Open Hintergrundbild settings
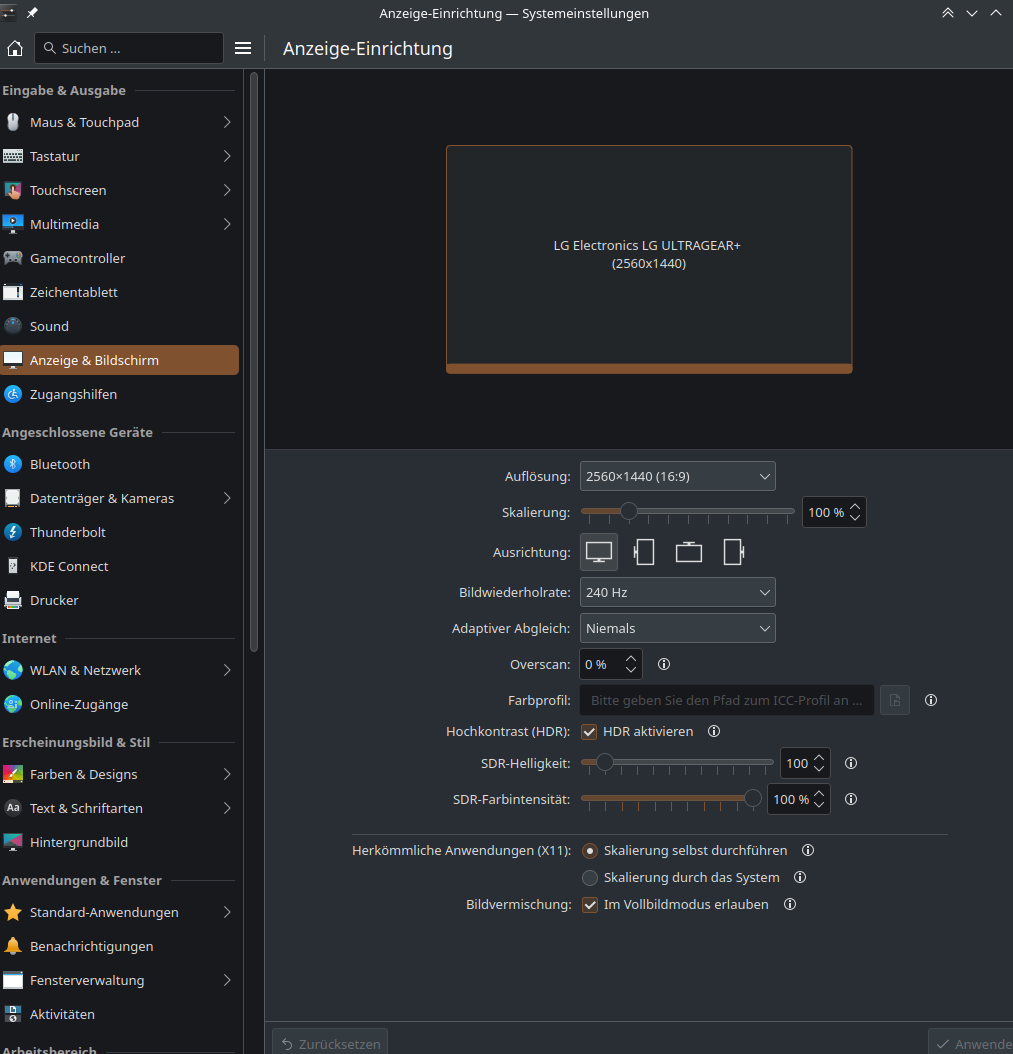Image resolution: width=1013 pixels, height=1054 pixels. [x=120, y=842]
